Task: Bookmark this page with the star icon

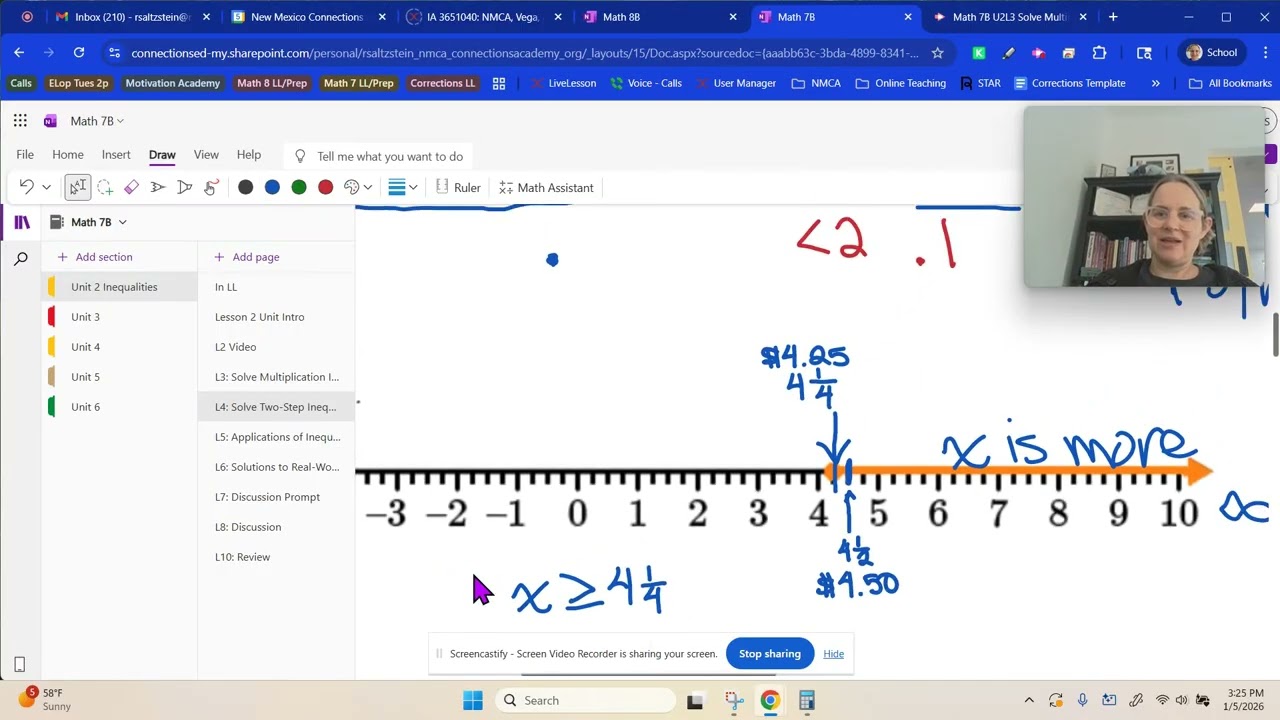Action: click(937, 53)
